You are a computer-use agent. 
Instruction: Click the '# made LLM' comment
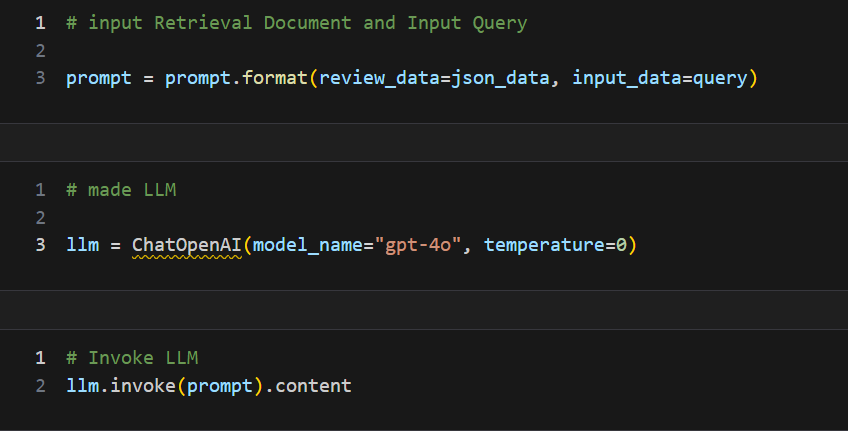tap(121, 189)
